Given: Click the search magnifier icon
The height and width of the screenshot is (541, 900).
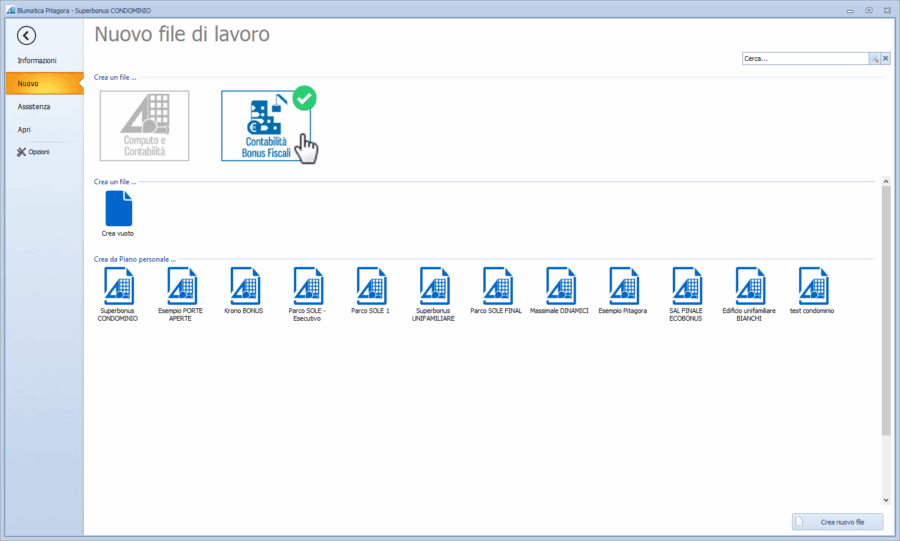Looking at the screenshot, I should [x=874, y=59].
